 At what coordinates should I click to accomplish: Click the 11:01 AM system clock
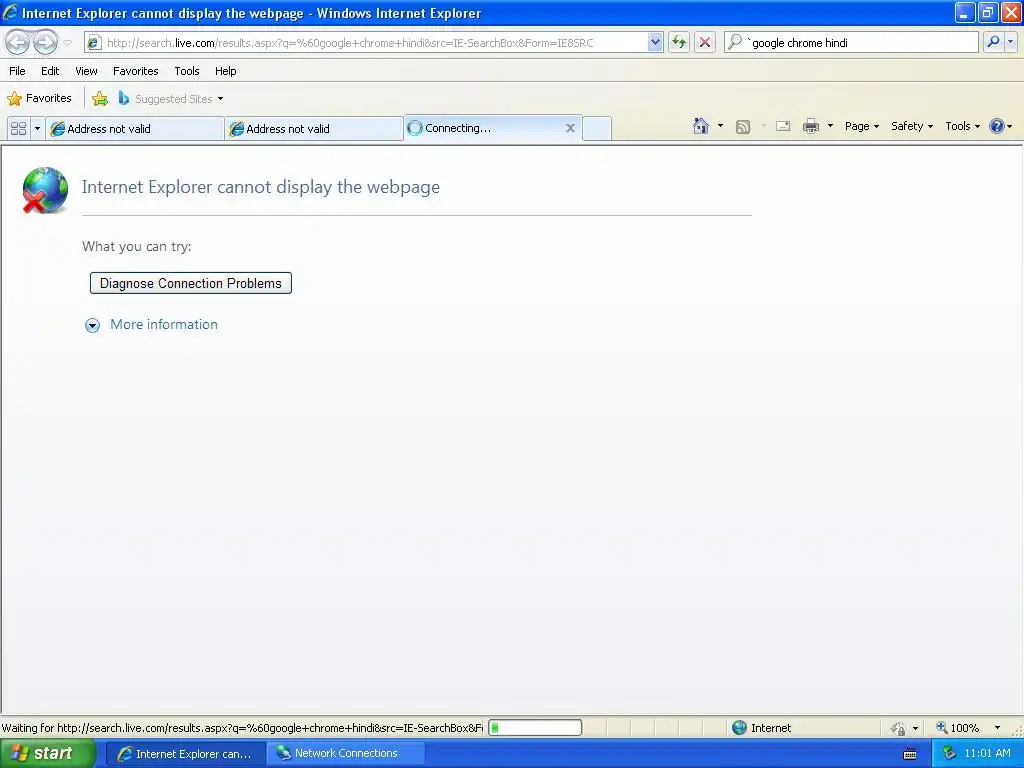pos(987,753)
